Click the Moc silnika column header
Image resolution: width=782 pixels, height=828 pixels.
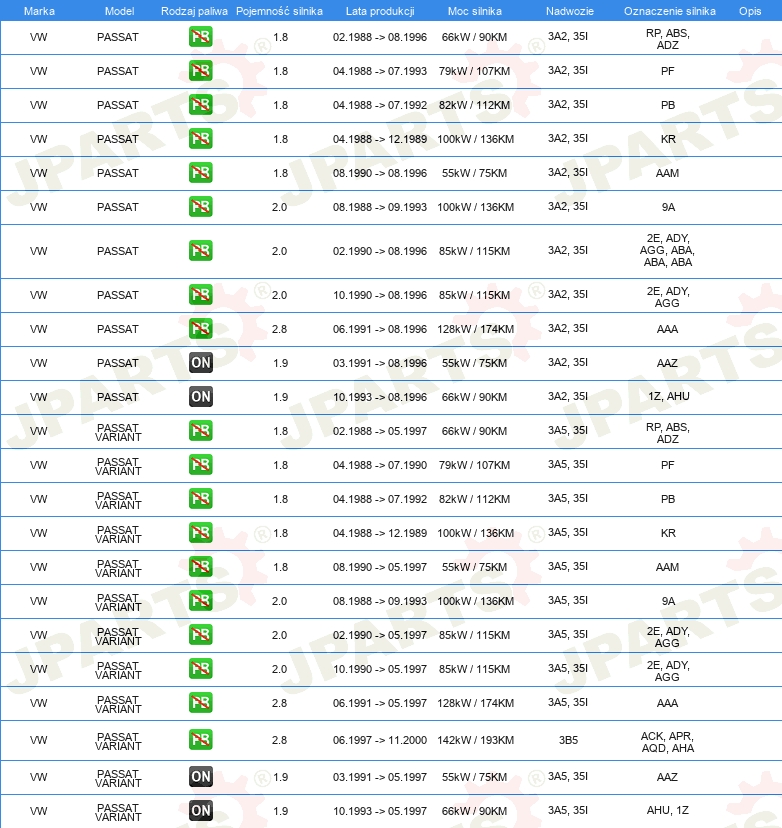(475, 11)
